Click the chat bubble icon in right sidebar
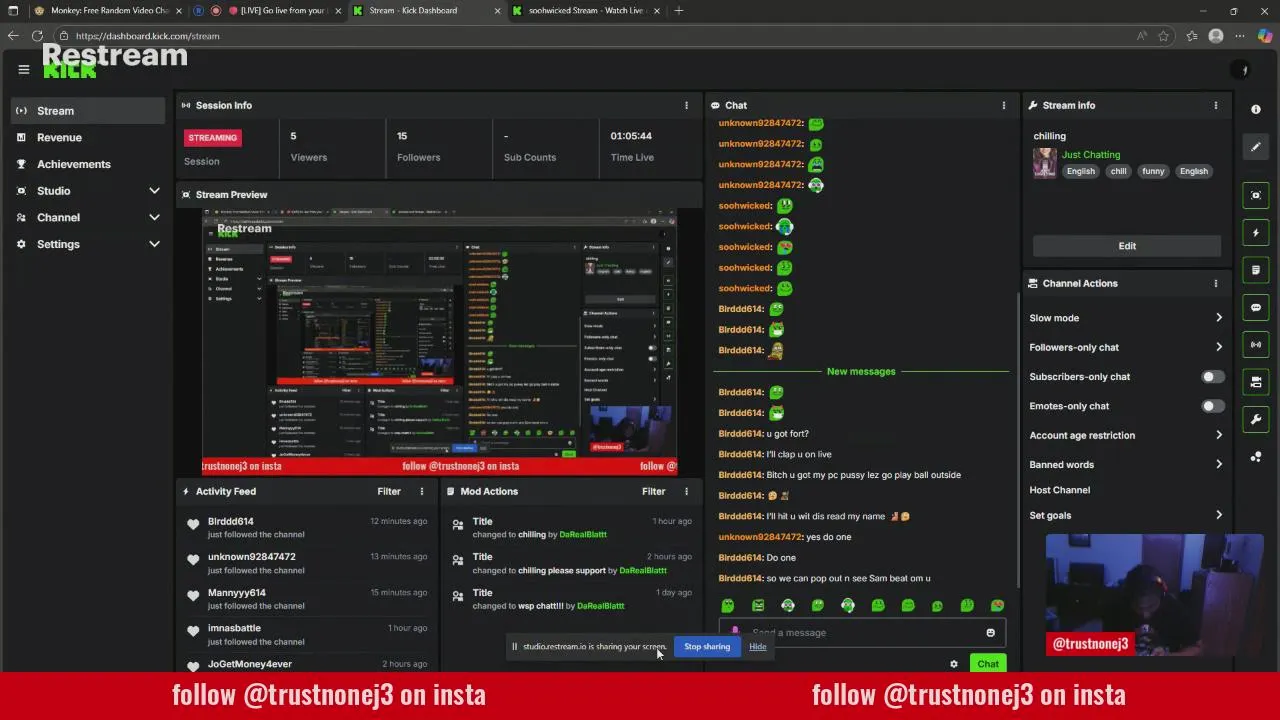Image resolution: width=1280 pixels, height=720 pixels. pyautogui.click(x=1256, y=307)
